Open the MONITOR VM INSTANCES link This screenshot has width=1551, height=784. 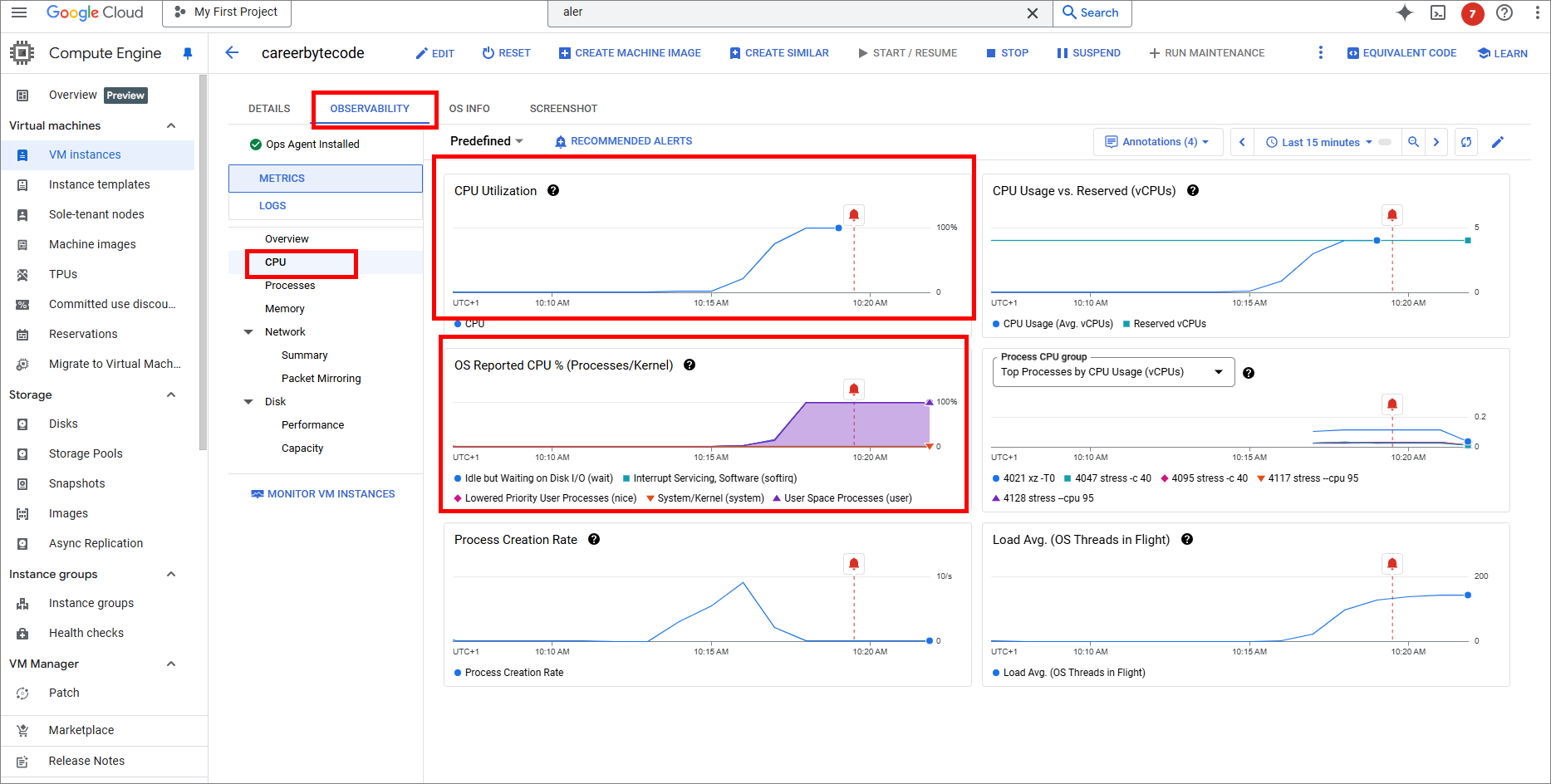[x=323, y=494]
